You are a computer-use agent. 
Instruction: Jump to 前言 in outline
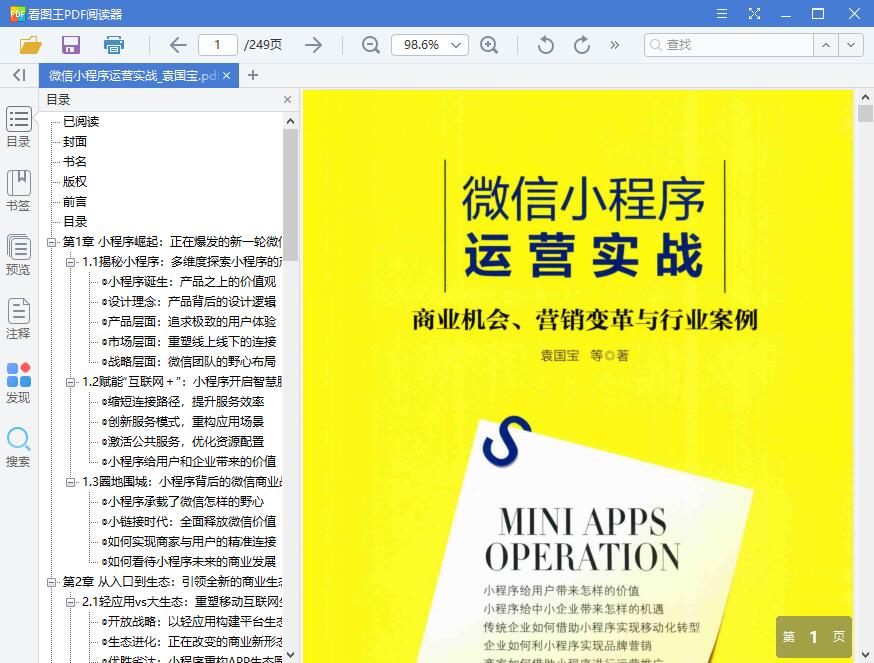pos(75,202)
